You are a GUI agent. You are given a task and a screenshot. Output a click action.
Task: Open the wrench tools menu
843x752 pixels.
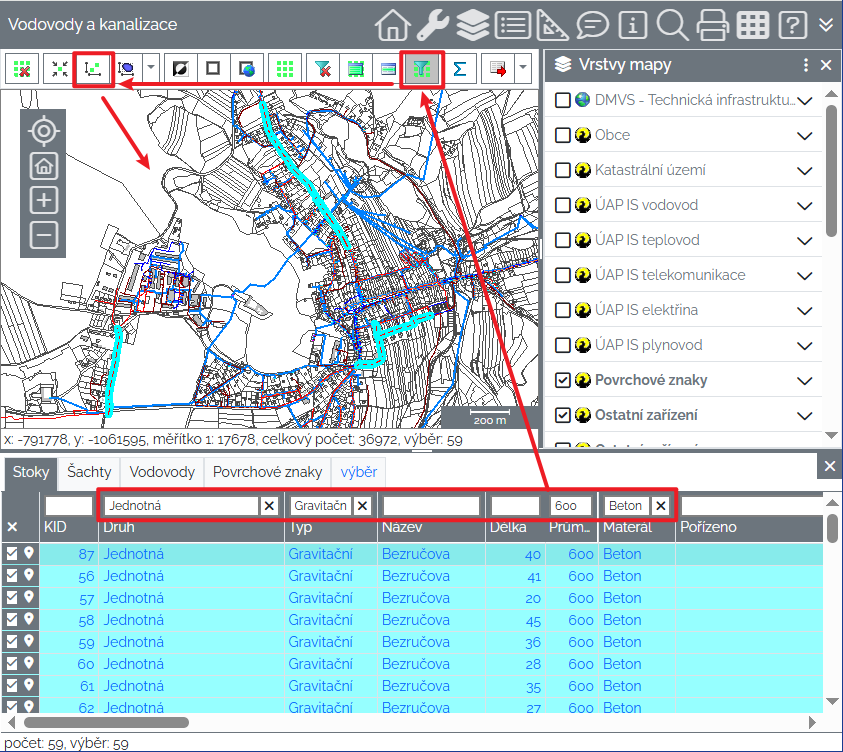click(x=432, y=24)
